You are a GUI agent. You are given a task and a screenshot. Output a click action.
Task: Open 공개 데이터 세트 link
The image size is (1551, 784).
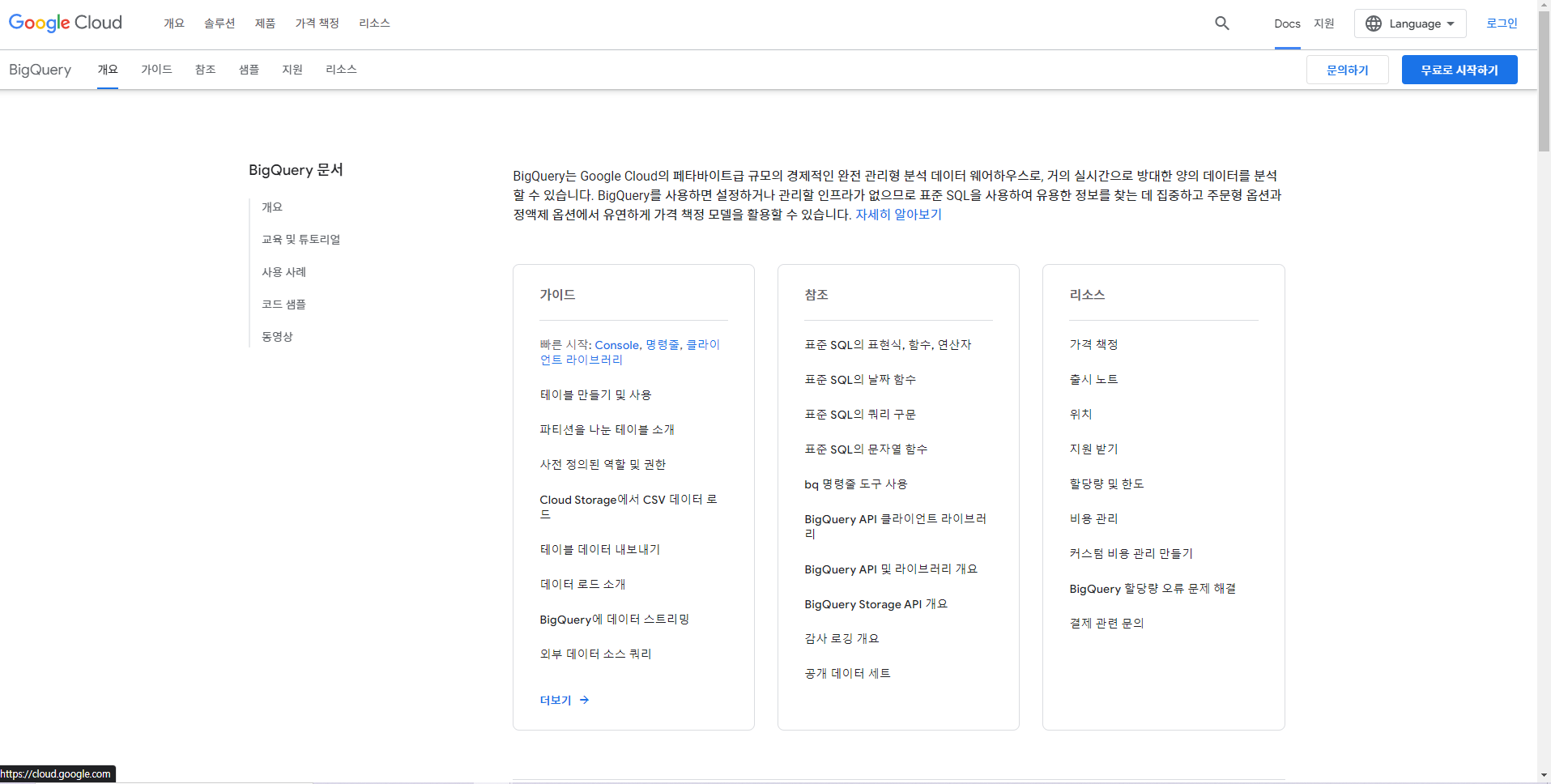click(847, 674)
